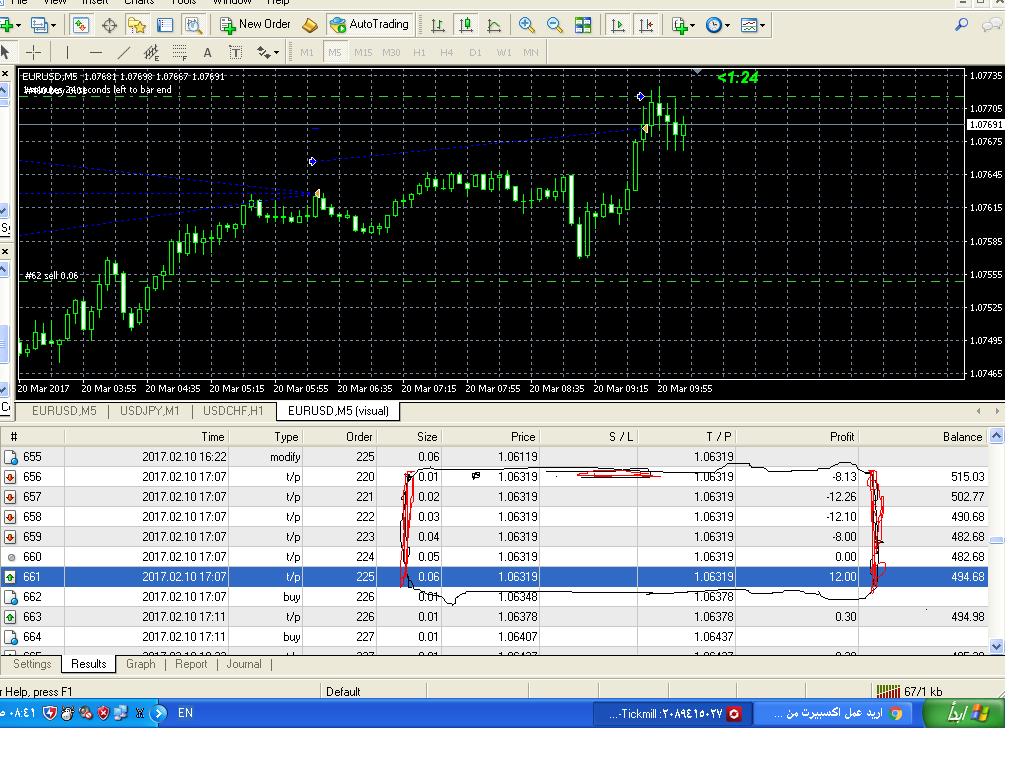Open the Windows Start button
1024x768 pixels.
pyautogui.click(x=963, y=713)
